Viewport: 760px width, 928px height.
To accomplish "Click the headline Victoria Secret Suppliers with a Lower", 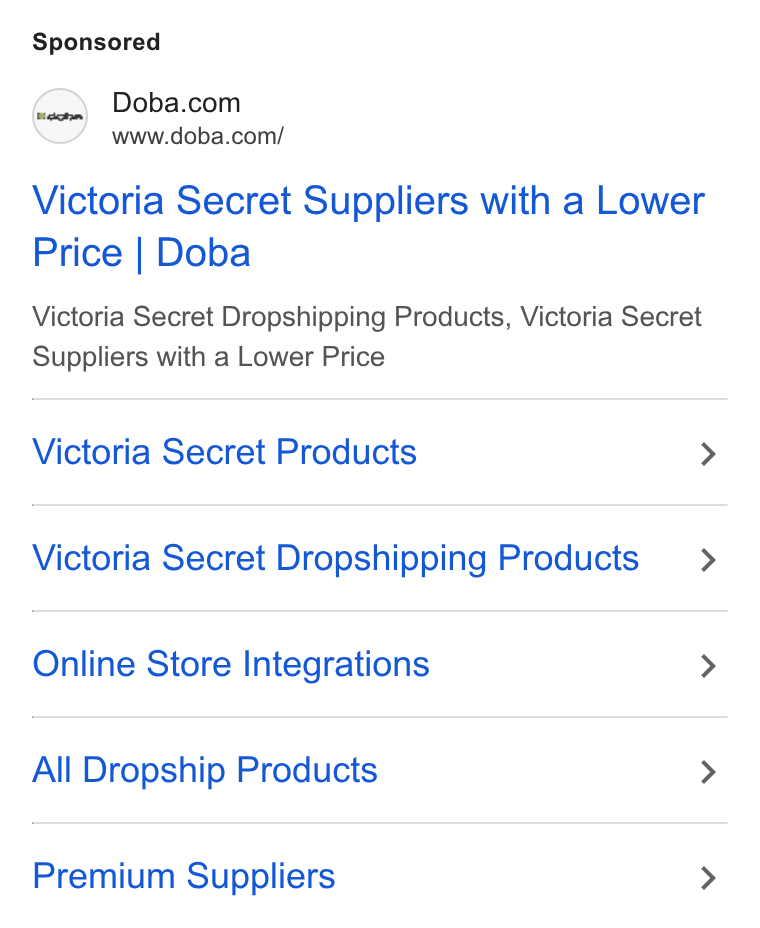I will click(x=368, y=200).
